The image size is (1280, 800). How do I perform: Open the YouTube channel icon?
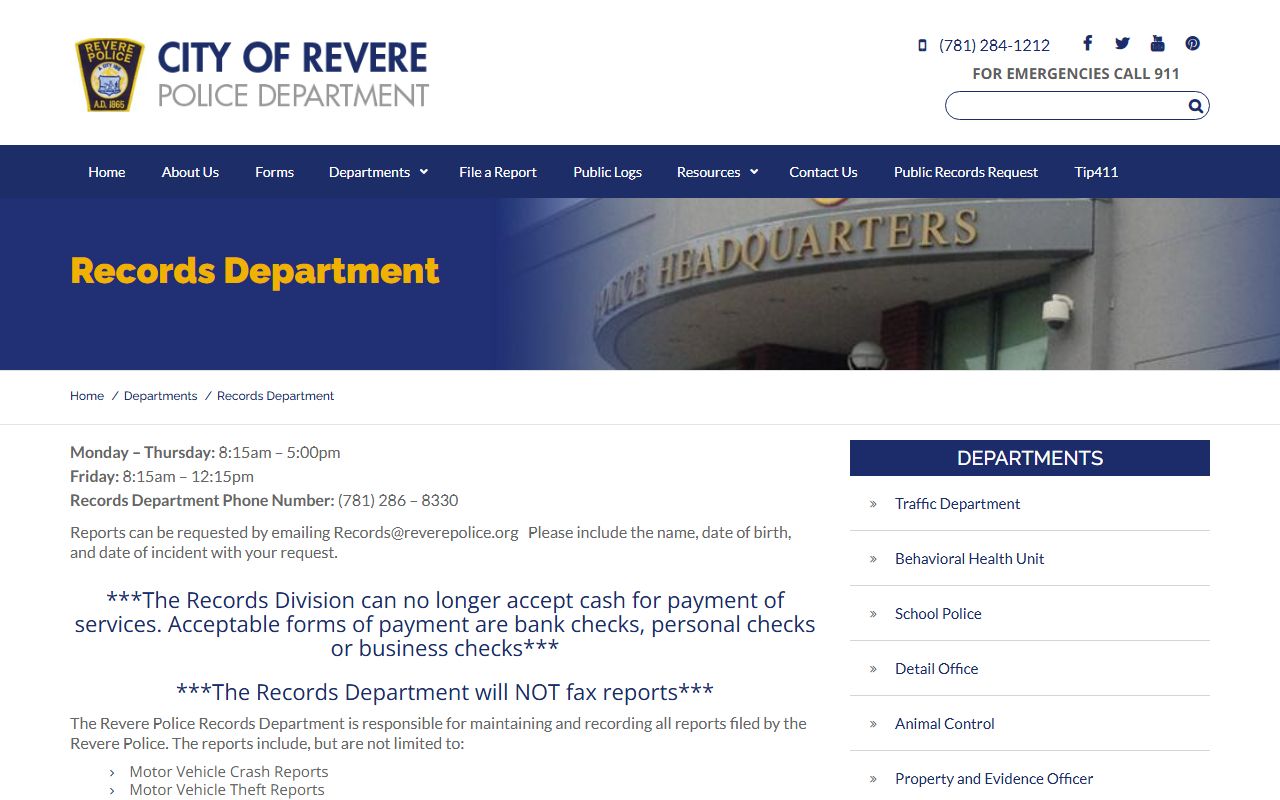[x=1157, y=43]
